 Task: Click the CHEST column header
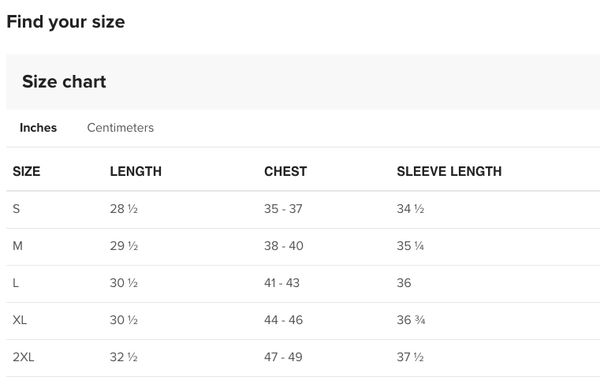coord(285,171)
